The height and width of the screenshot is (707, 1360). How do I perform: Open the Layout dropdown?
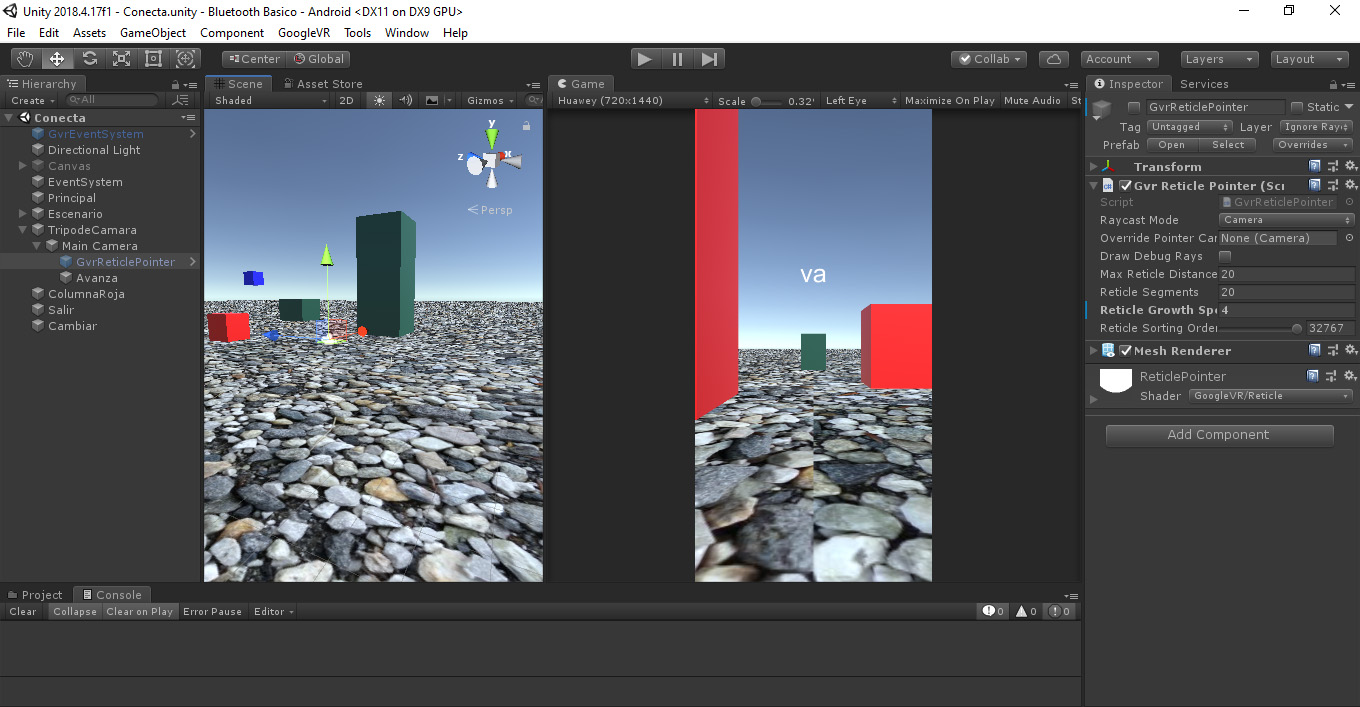(1309, 59)
